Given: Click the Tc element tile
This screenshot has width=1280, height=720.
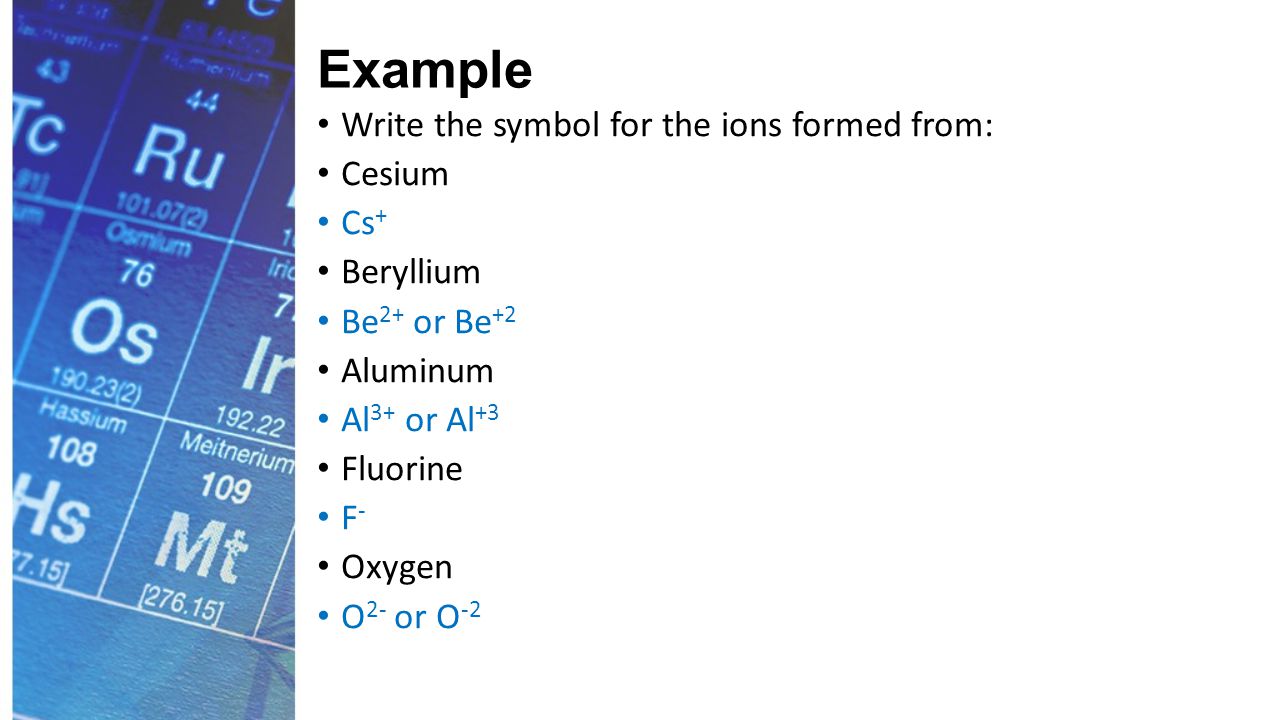Looking at the screenshot, I should pos(50,130).
